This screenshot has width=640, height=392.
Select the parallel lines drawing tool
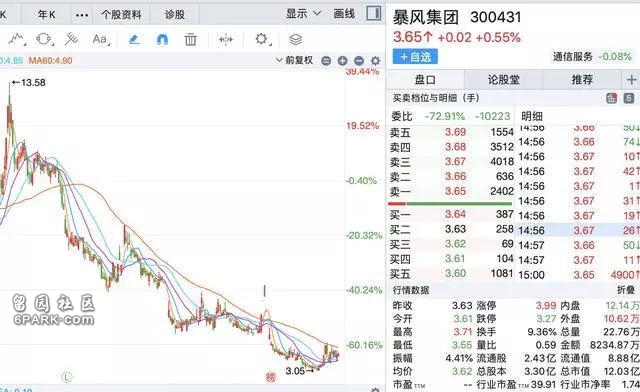coord(71,39)
